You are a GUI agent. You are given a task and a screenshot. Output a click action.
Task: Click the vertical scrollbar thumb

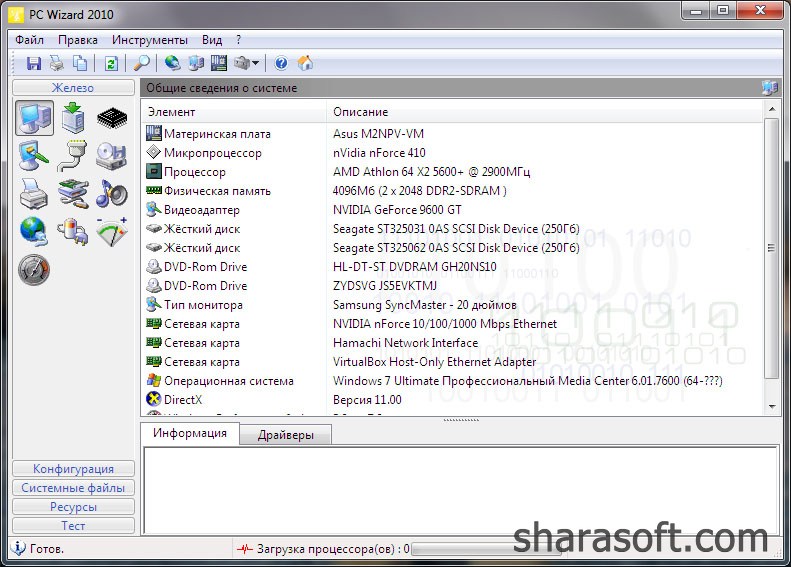pos(771,248)
